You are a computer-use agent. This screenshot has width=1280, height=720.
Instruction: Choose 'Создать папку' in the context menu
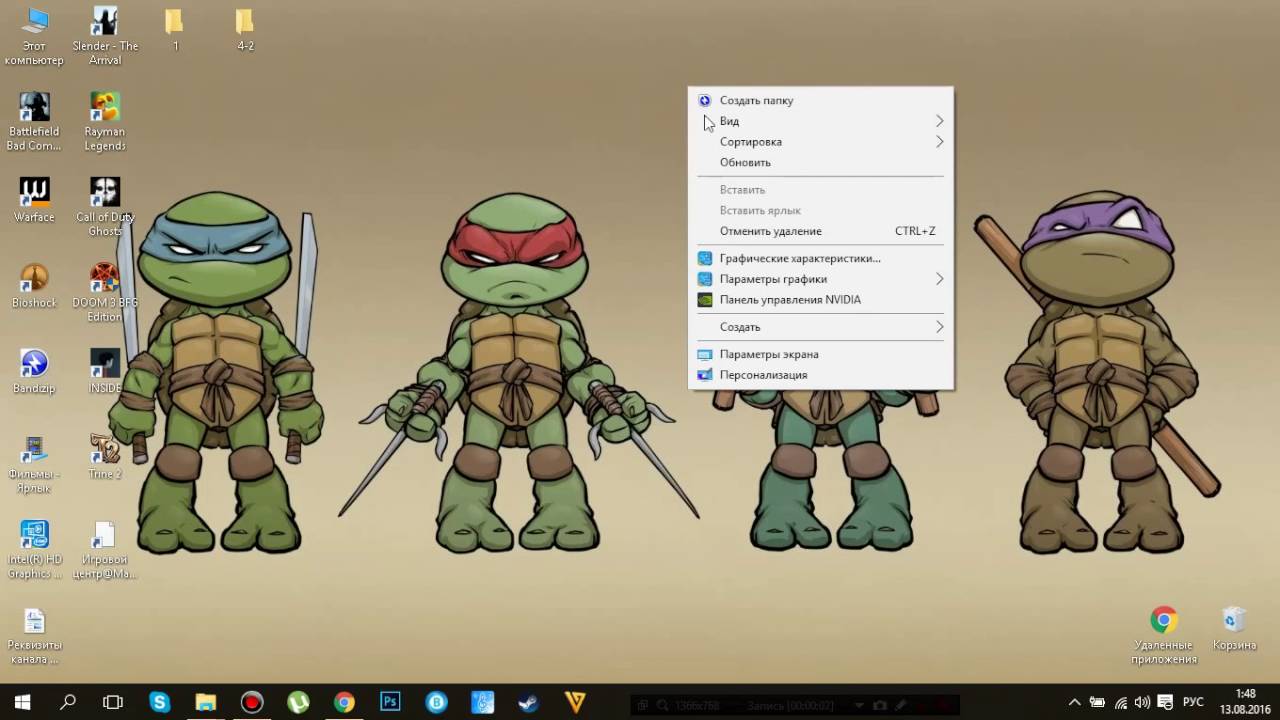click(820, 100)
